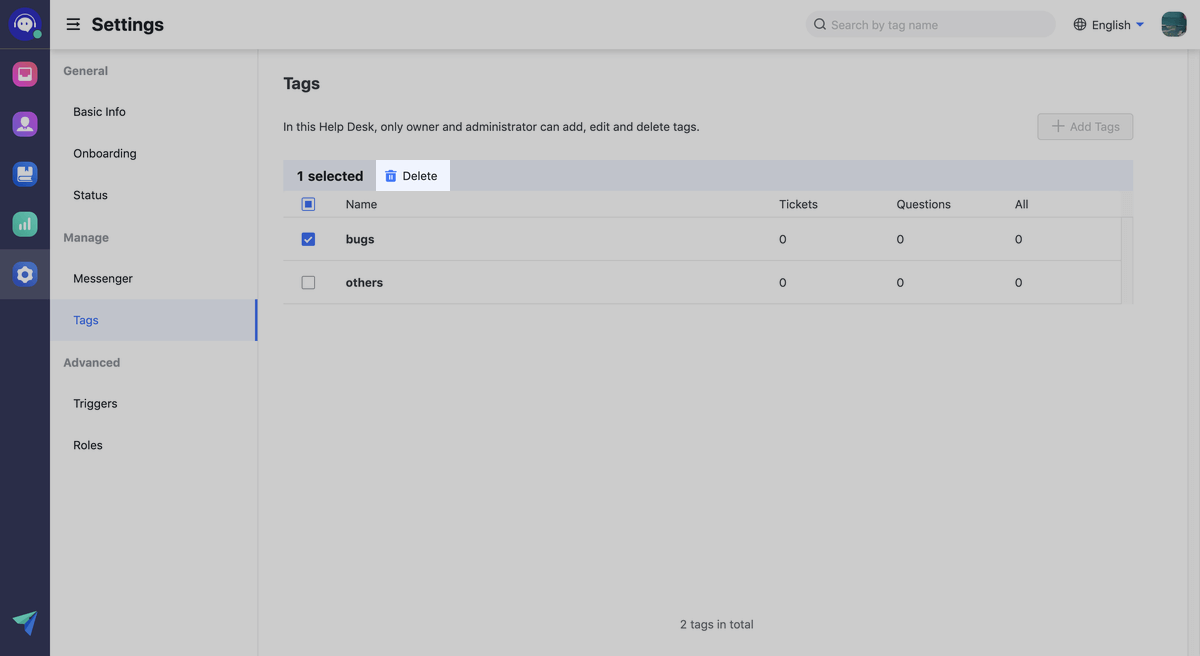
Task: Open the Basic Info settings page
Action: tap(100, 112)
